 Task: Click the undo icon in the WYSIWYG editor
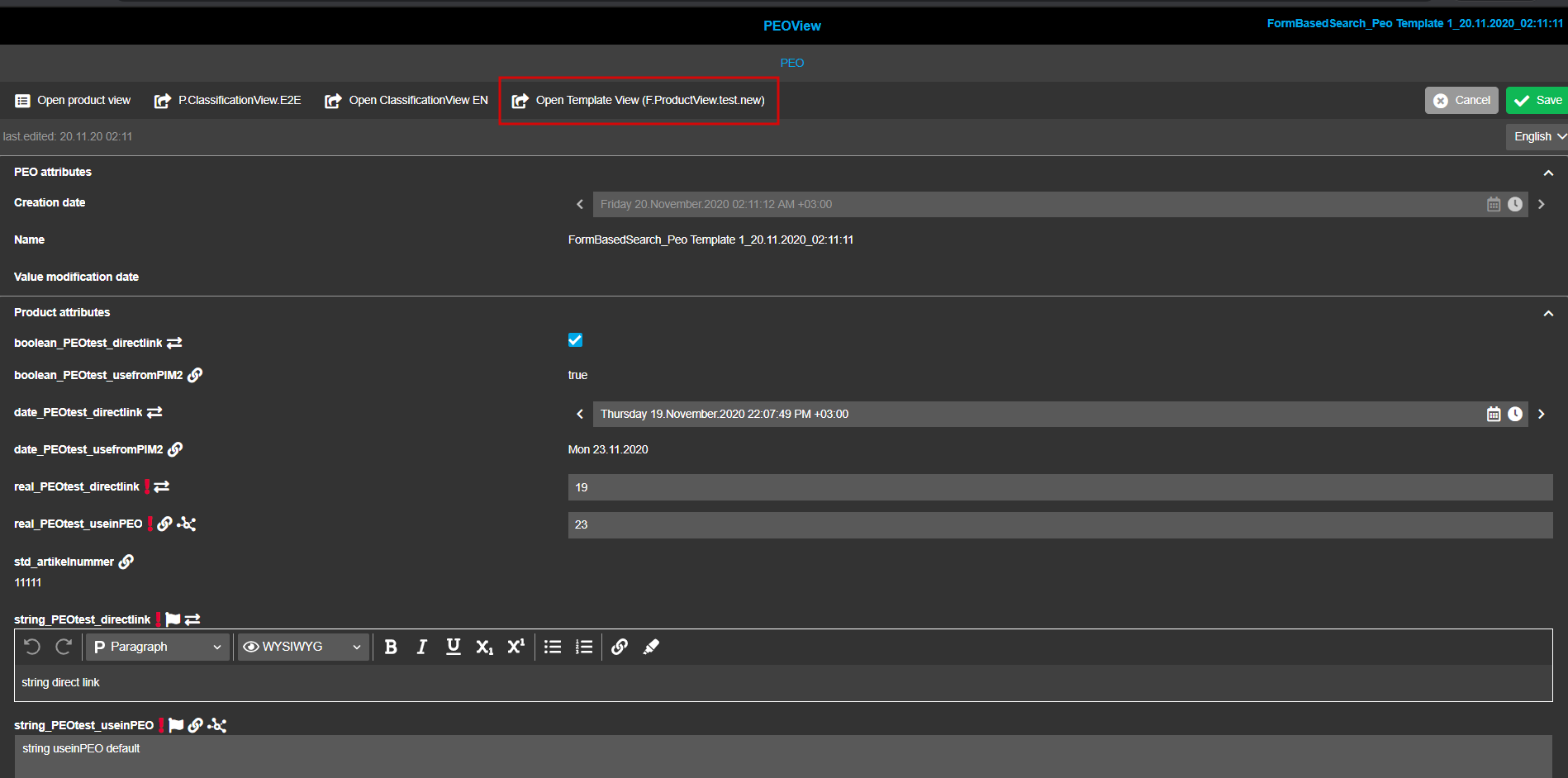32,647
